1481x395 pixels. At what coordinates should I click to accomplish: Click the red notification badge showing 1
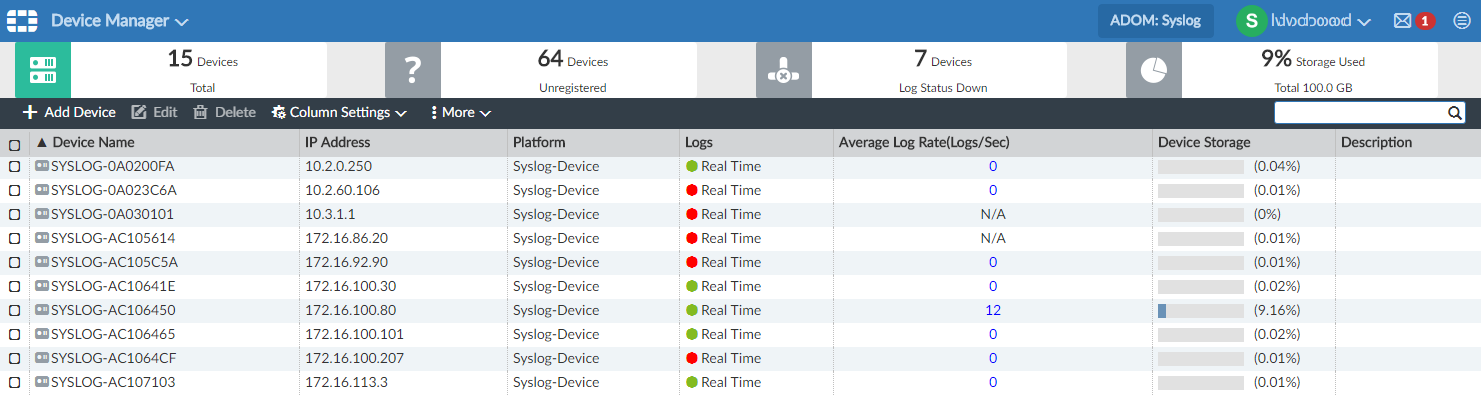click(1425, 21)
